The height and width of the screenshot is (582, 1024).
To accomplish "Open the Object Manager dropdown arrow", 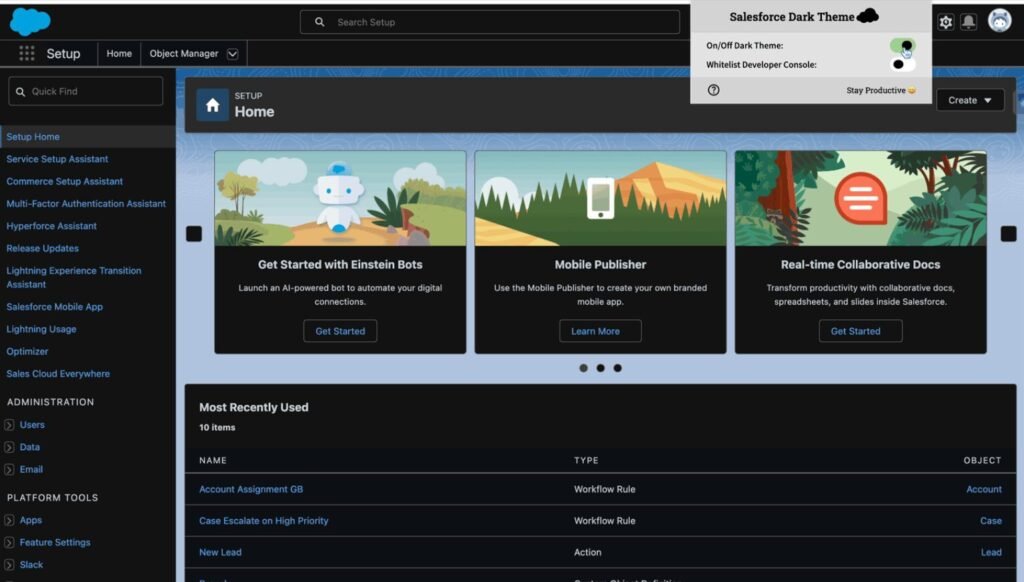I will pos(231,53).
